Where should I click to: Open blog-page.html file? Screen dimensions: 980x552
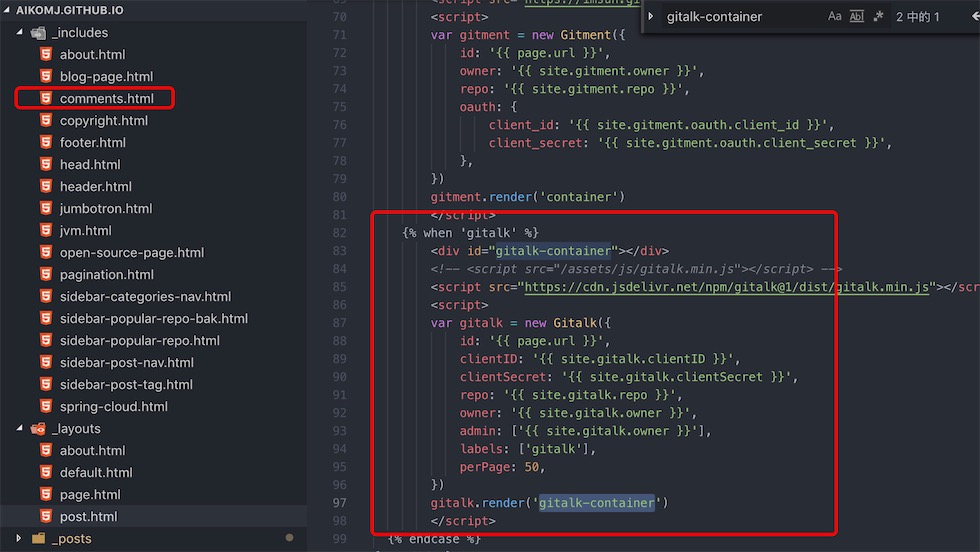(x=106, y=76)
